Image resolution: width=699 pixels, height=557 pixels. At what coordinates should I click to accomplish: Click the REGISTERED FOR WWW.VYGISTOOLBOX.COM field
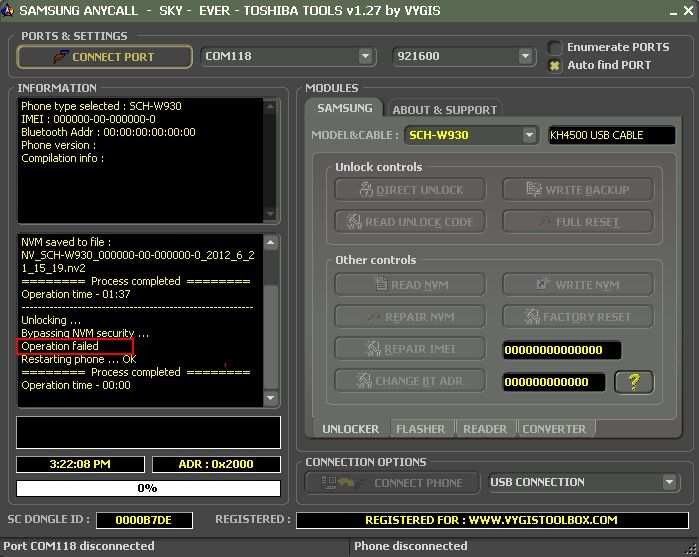[492, 520]
